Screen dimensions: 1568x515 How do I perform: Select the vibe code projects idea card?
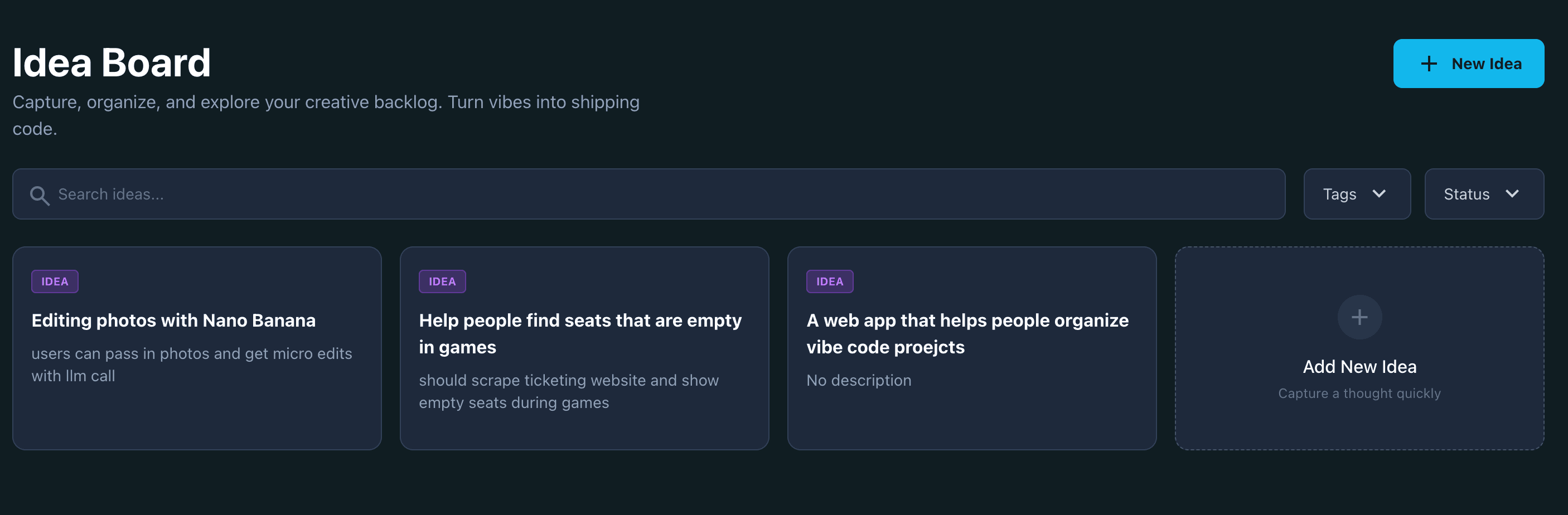pos(971,420)
